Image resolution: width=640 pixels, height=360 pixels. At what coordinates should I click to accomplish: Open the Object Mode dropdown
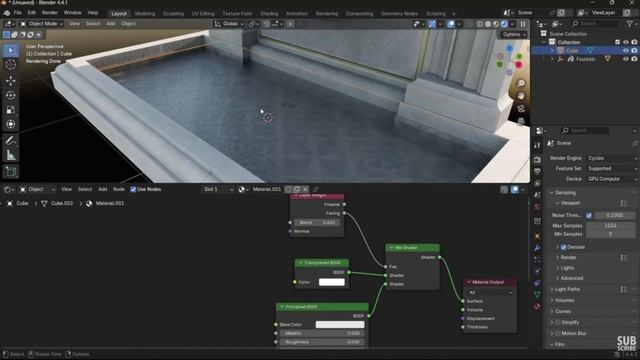41,24
